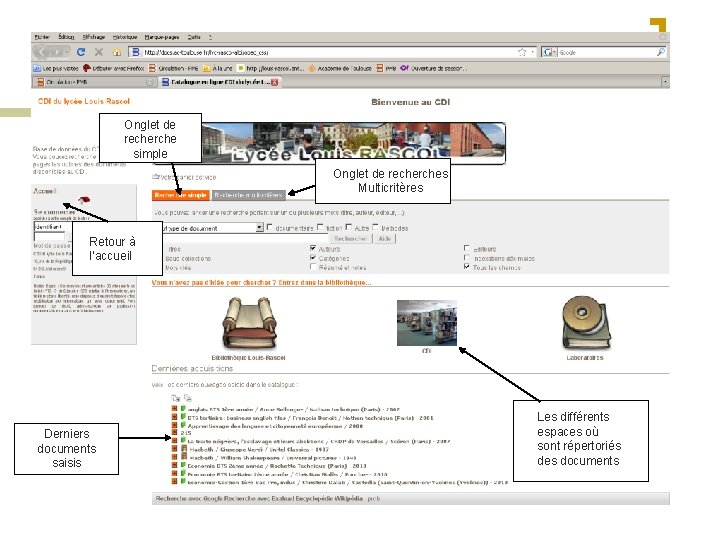The height and width of the screenshot is (540, 720).
Task: Stop loading with the X toolbar icon
Action: (x=99, y=52)
